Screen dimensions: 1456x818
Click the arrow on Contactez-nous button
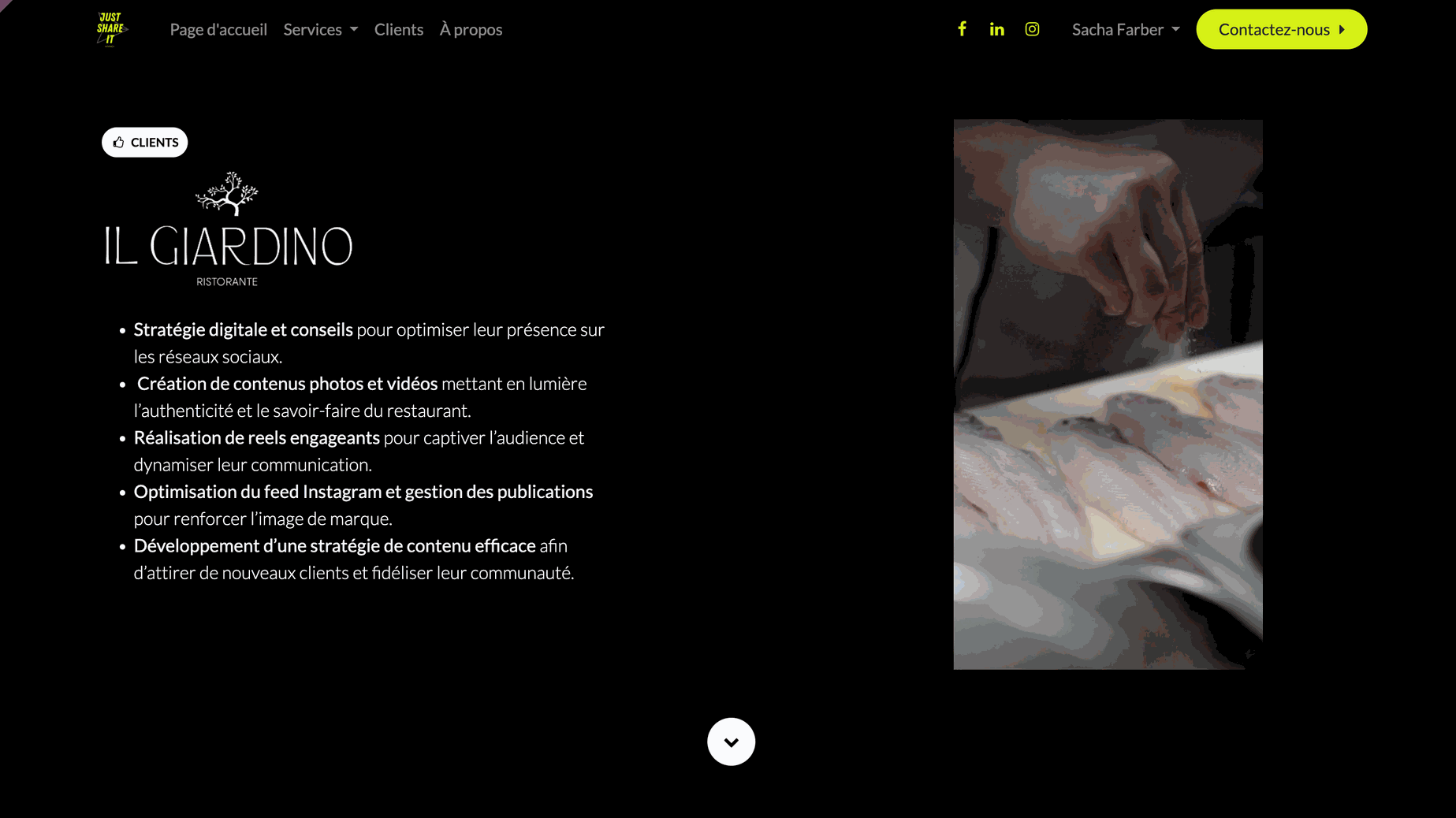pyautogui.click(x=1342, y=29)
